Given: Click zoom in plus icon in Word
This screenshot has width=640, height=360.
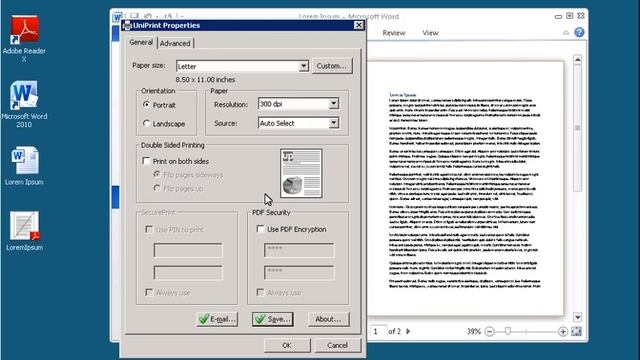Looking at the screenshot, I should pos(562,331).
